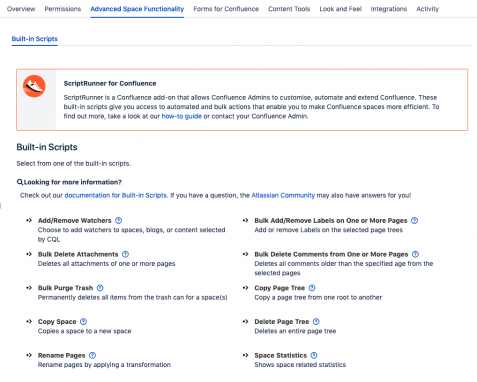
Task: Launch the Bulk Purge Trash script
Action: pyautogui.click(x=65, y=288)
